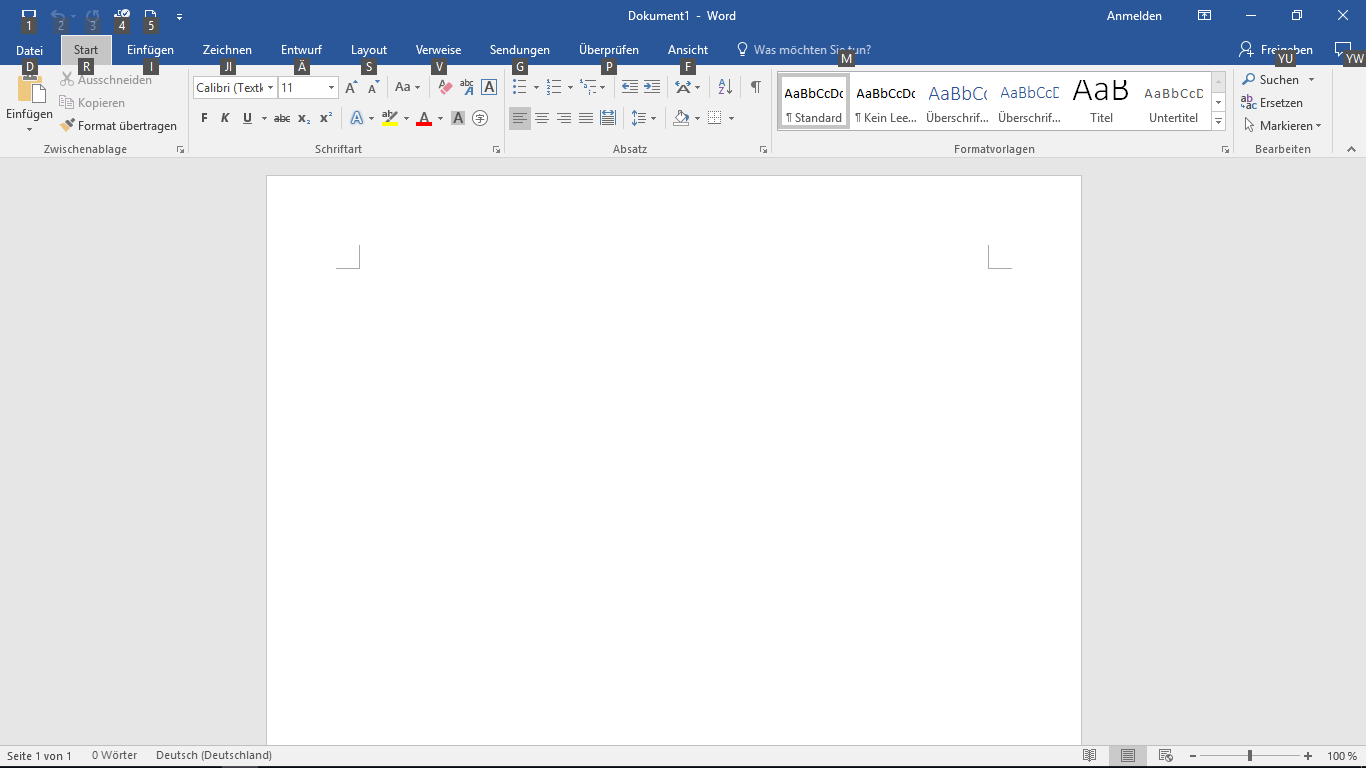Open the Datei tab

pos(30,50)
